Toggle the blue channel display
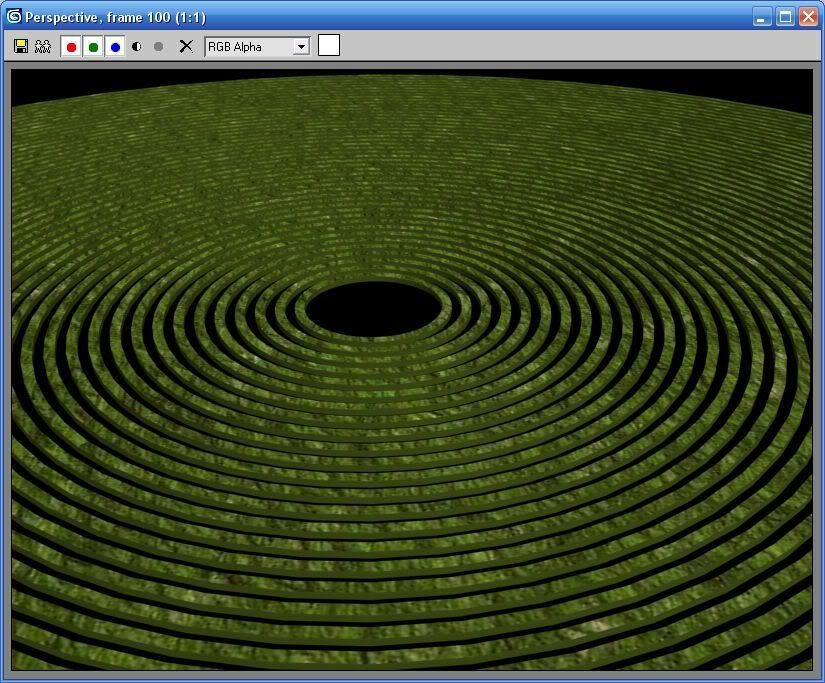The width and height of the screenshot is (825, 683). [x=115, y=47]
